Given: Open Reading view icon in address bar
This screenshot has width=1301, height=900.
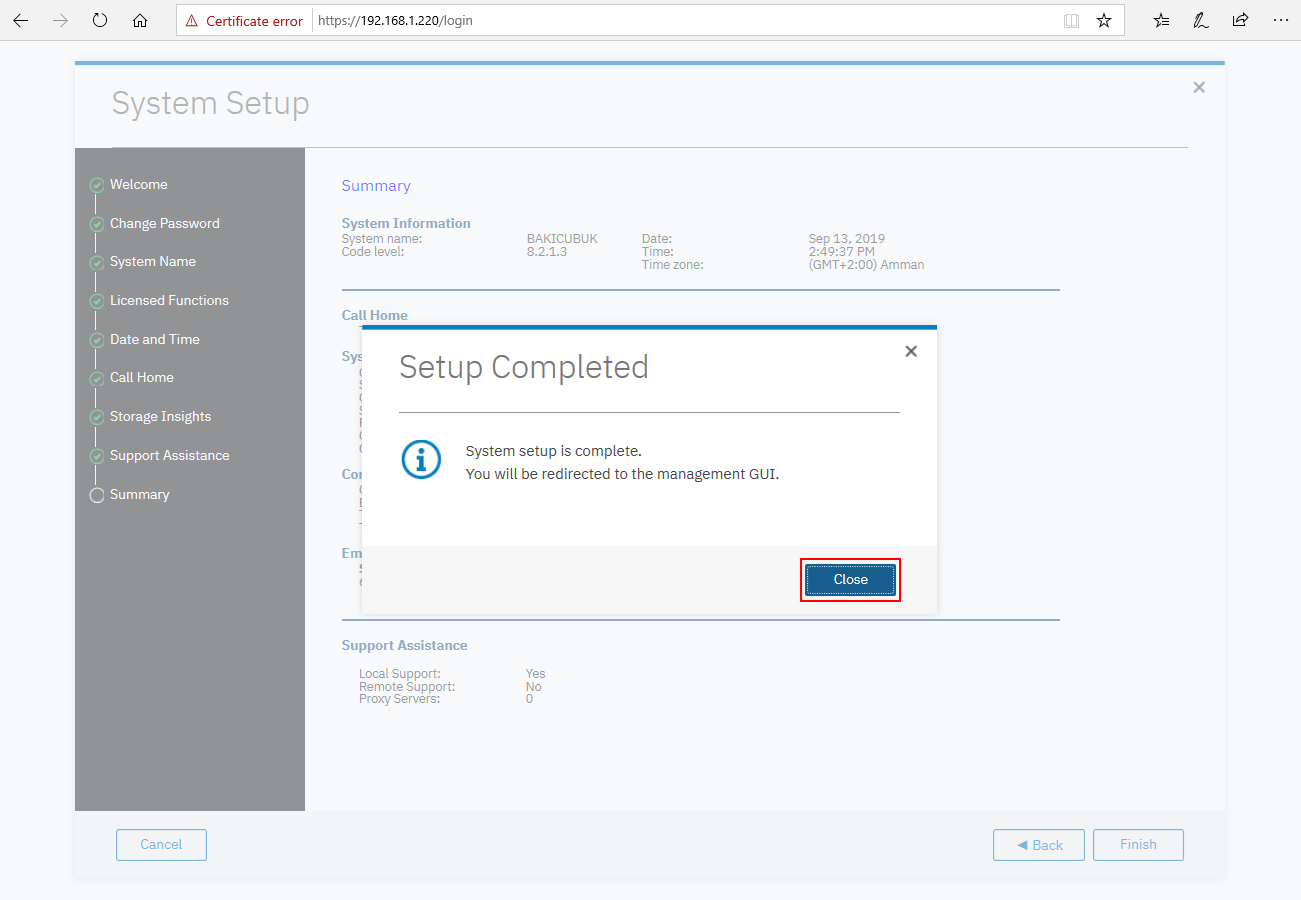Looking at the screenshot, I should (x=1071, y=20).
